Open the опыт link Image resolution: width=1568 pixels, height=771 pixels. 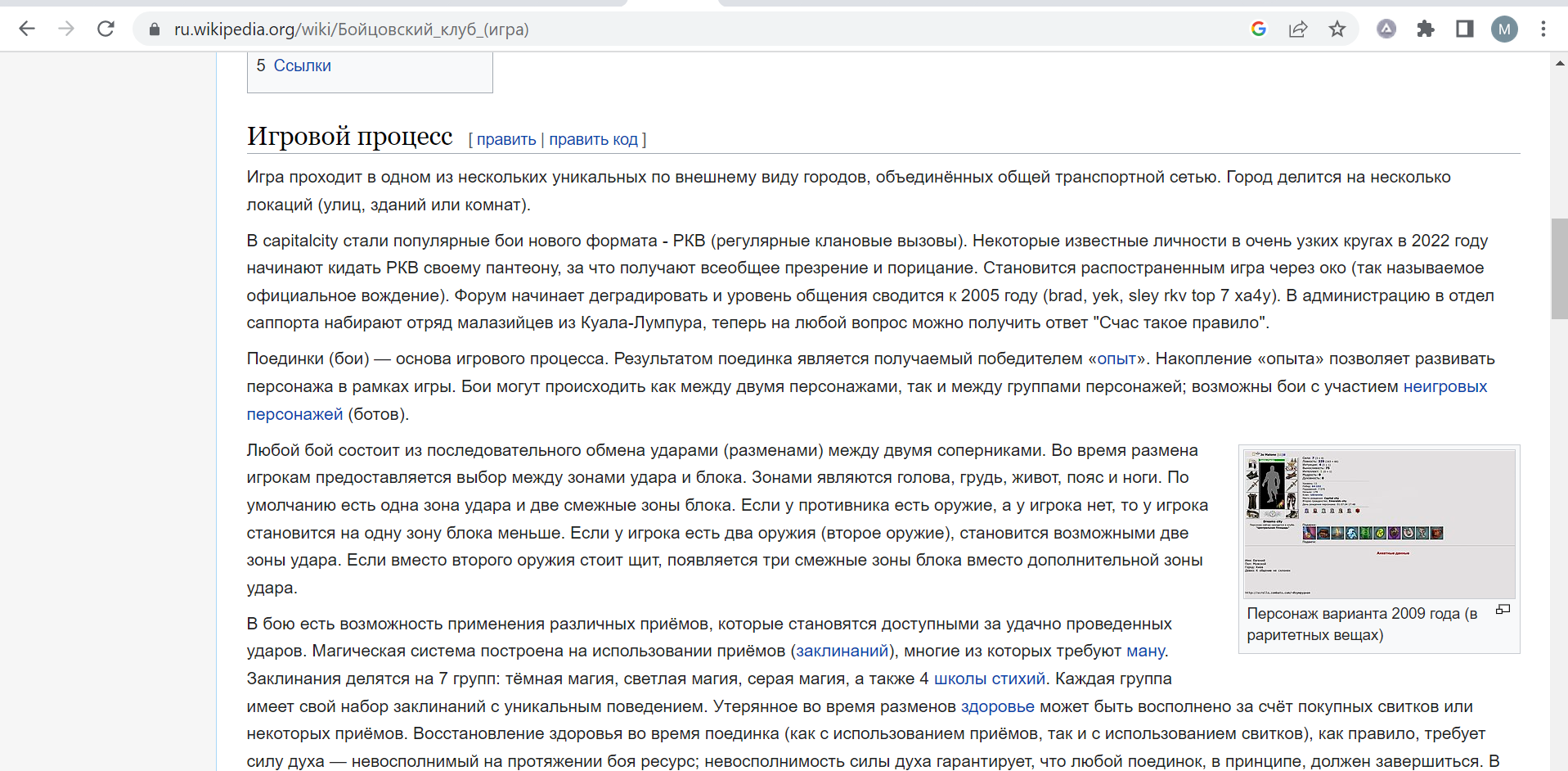click(1116, 358)
